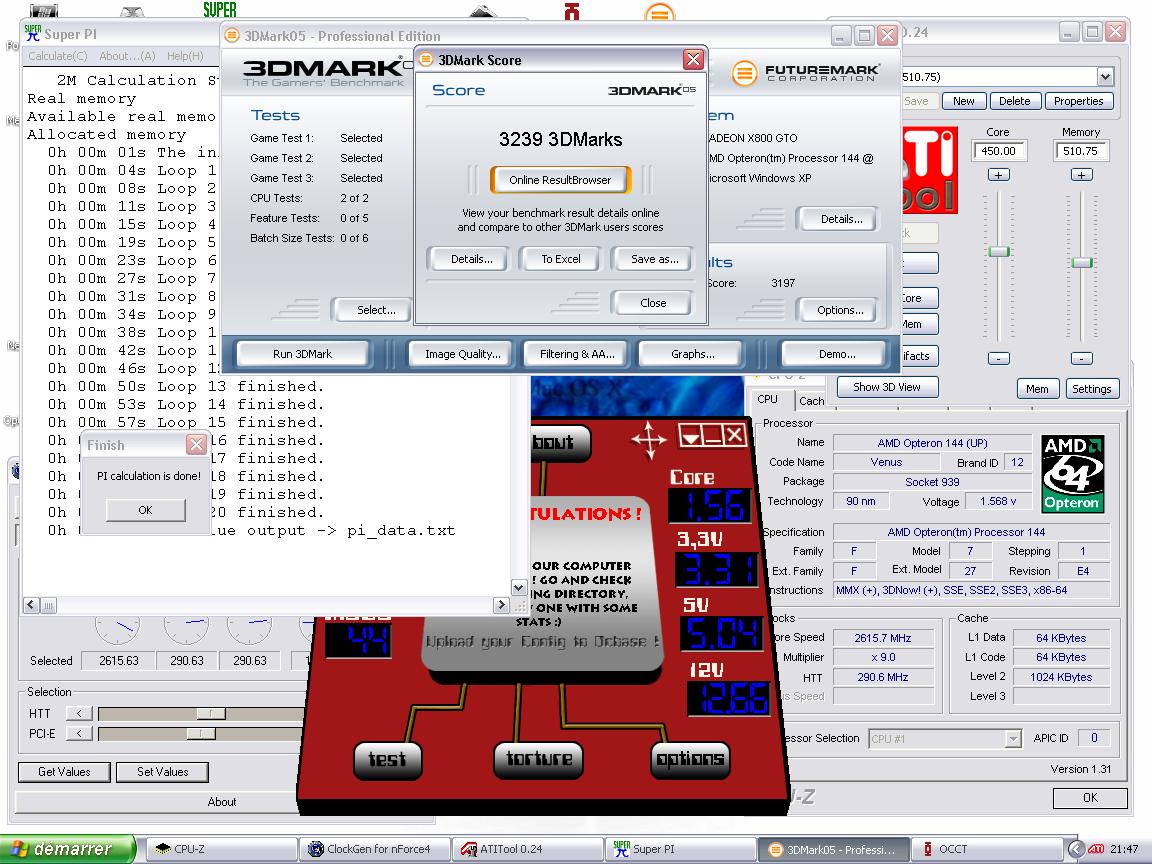The width and height of the screenshot is (1152, 864).
Task: Select the 3DMark05 taskbar button
Action: (x=835, y=849)
